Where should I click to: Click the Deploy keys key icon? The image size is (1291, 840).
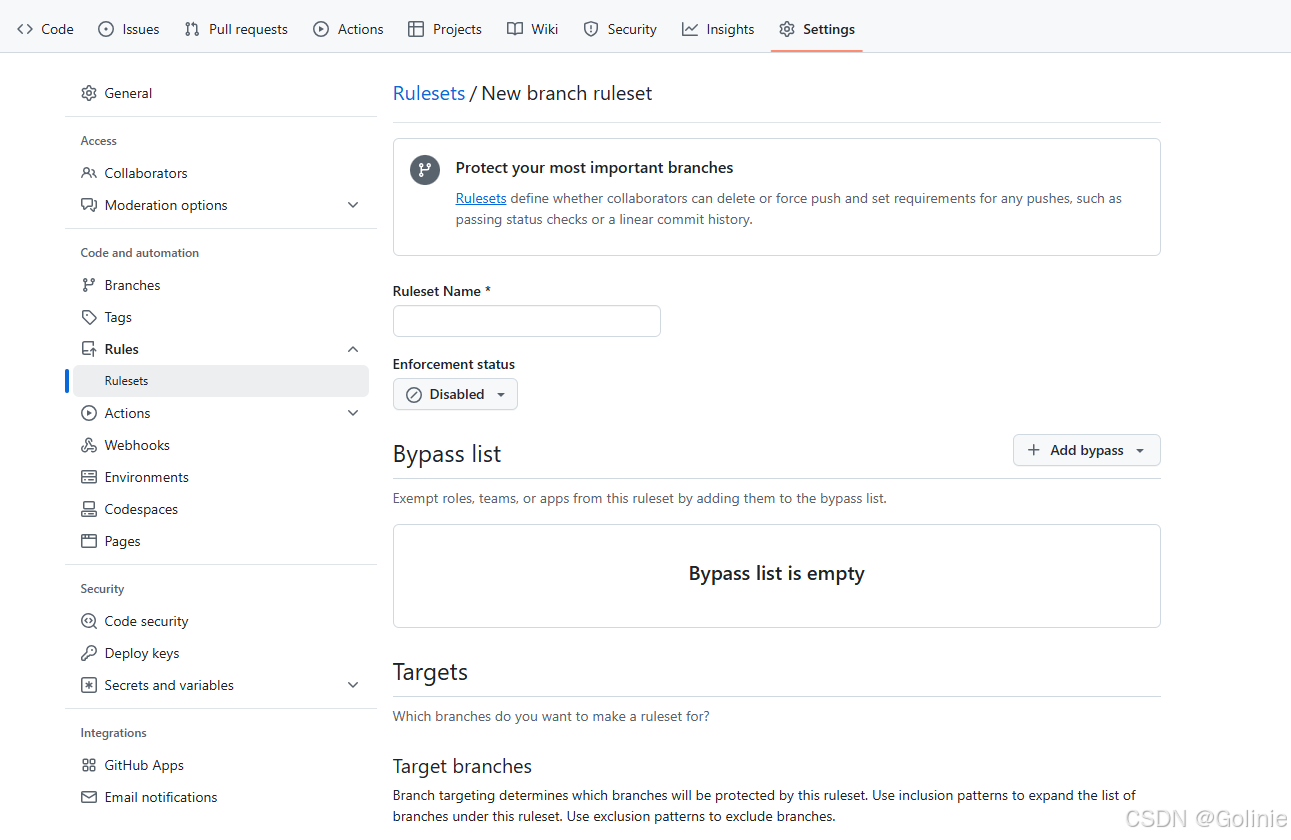click(x=89, y=653)
